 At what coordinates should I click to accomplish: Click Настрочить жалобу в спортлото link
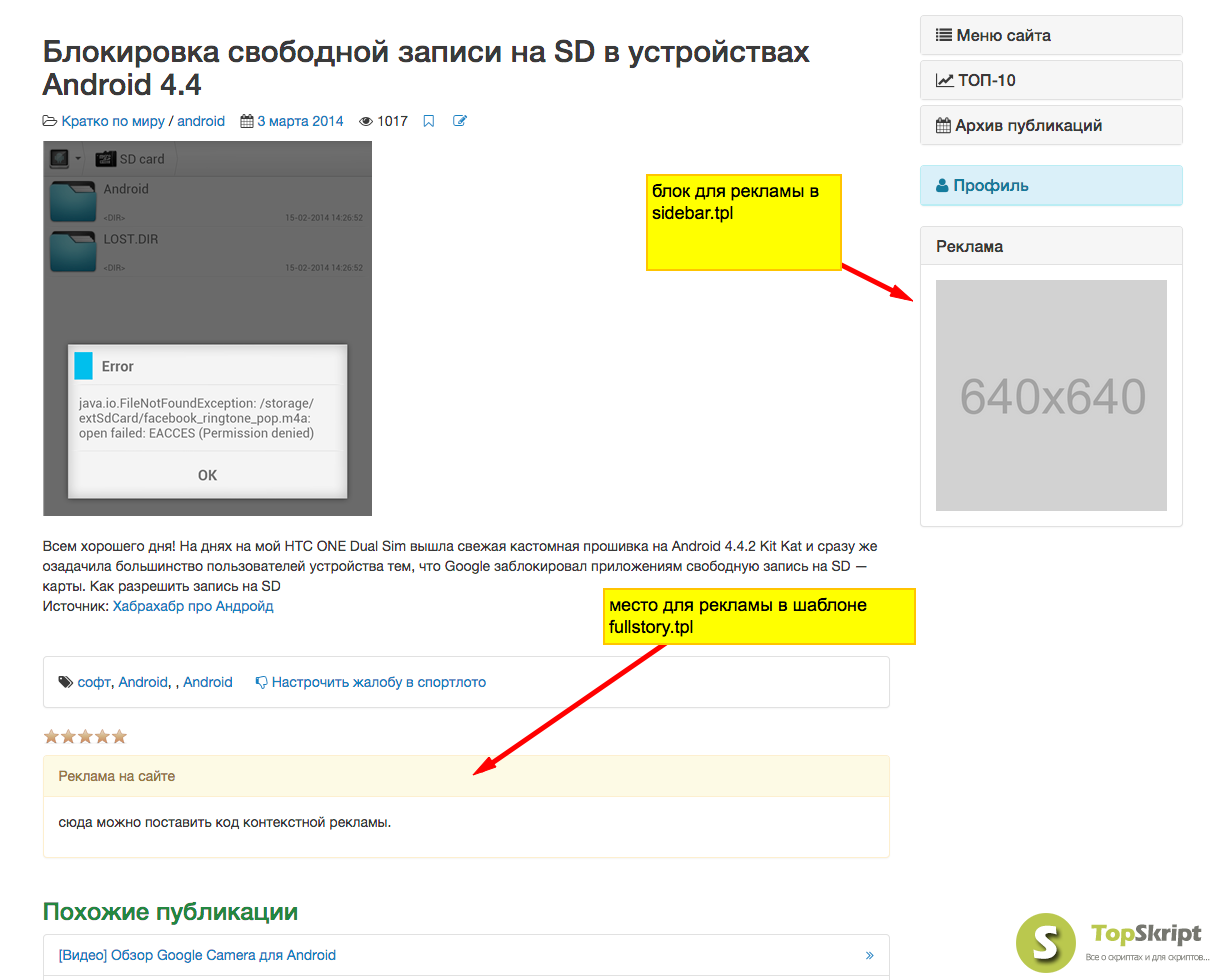[379, 682]
